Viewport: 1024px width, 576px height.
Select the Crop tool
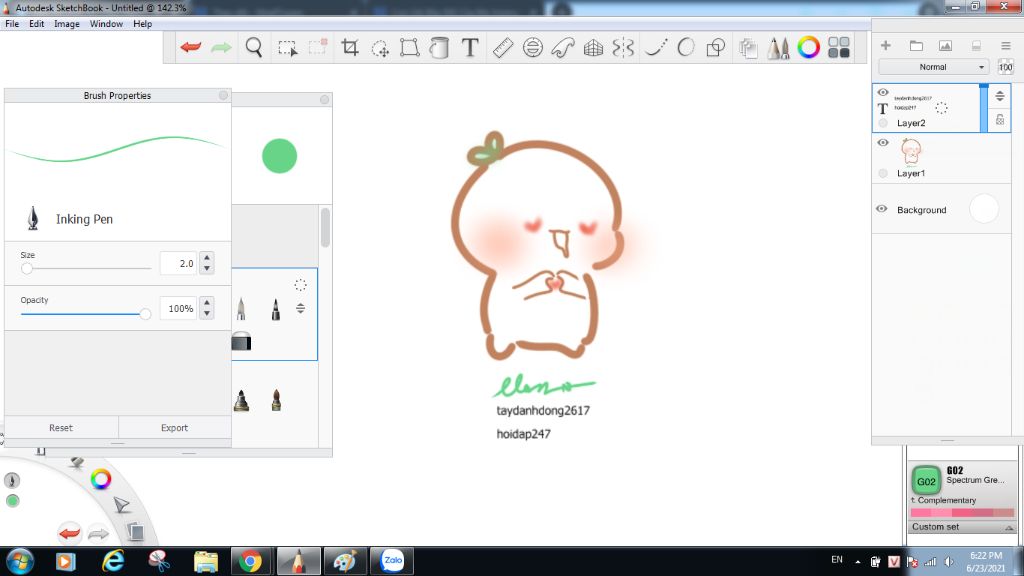[x=349, y=47]
